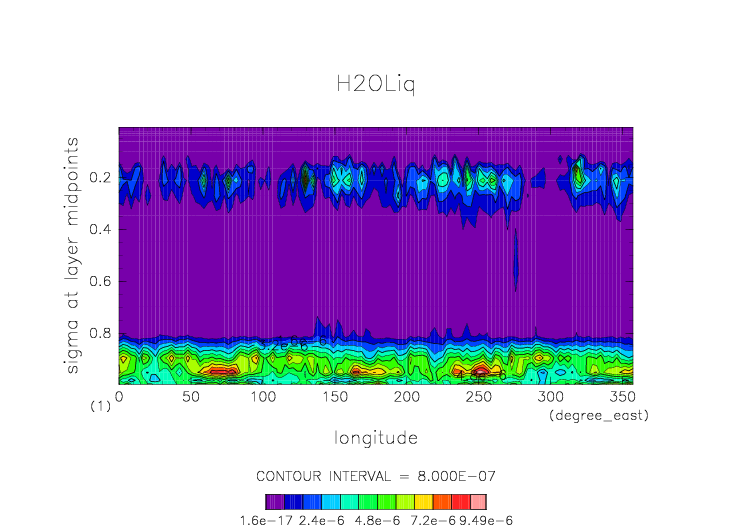Screen dimensions: 752x532
Task: Click the narrow blue streak near longitude 275
Action: coord(516,260)
